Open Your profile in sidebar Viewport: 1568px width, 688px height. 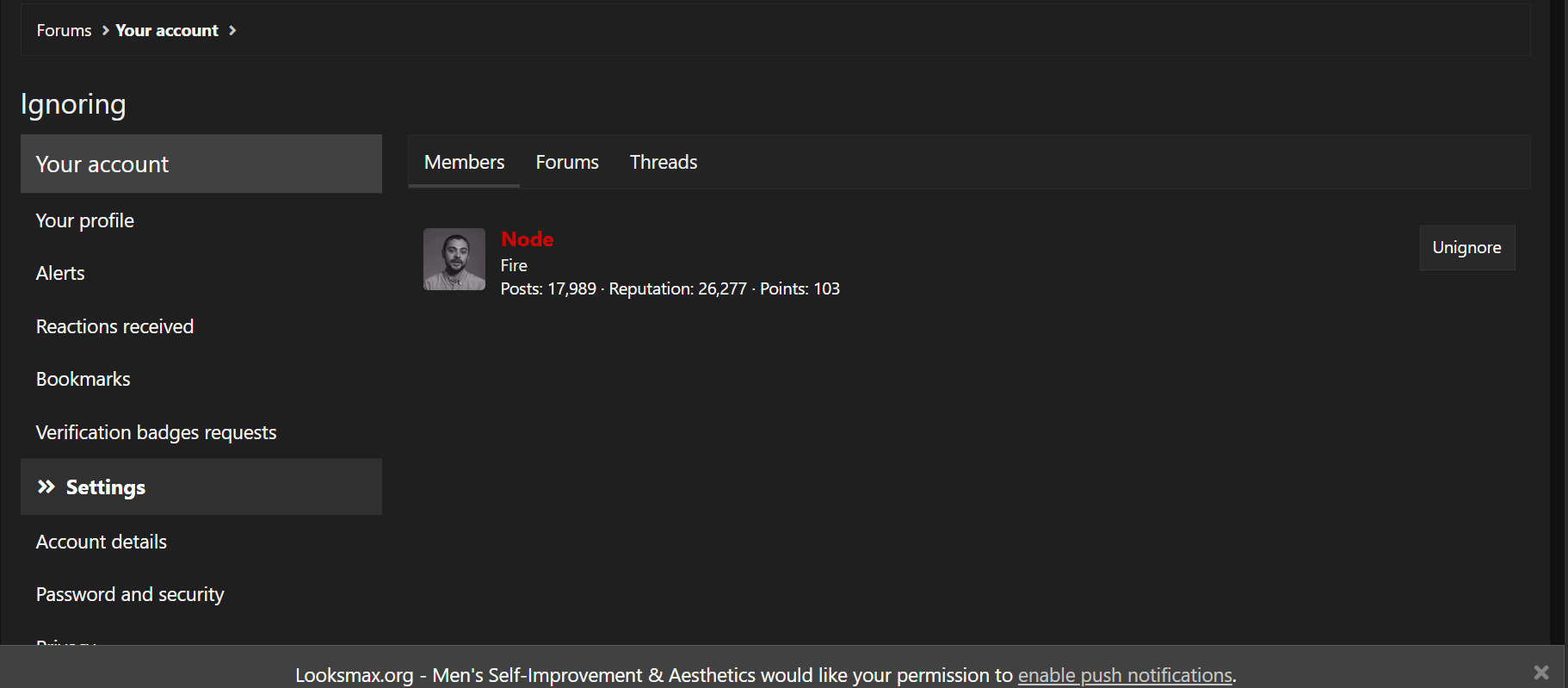click(x=85, y=220)
